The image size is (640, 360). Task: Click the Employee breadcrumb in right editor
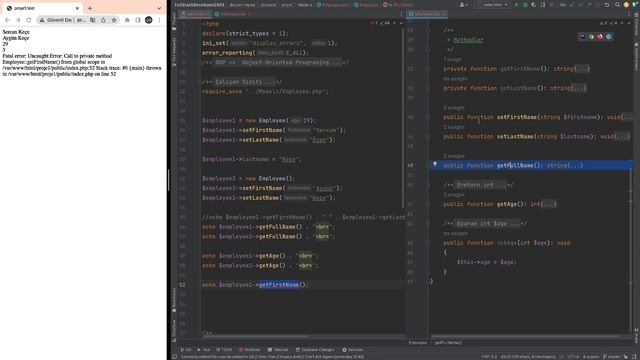tap(418, 342)
